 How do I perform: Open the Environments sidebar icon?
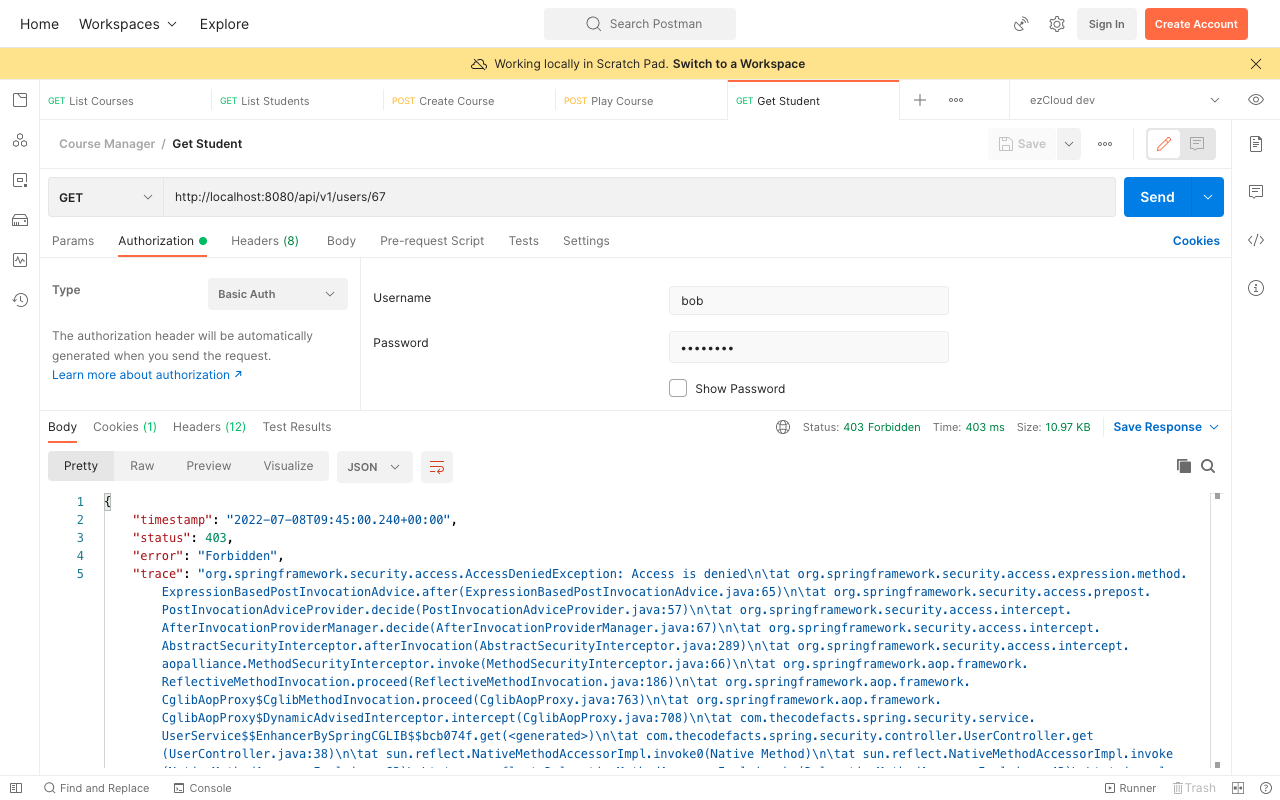coord(20,180)
